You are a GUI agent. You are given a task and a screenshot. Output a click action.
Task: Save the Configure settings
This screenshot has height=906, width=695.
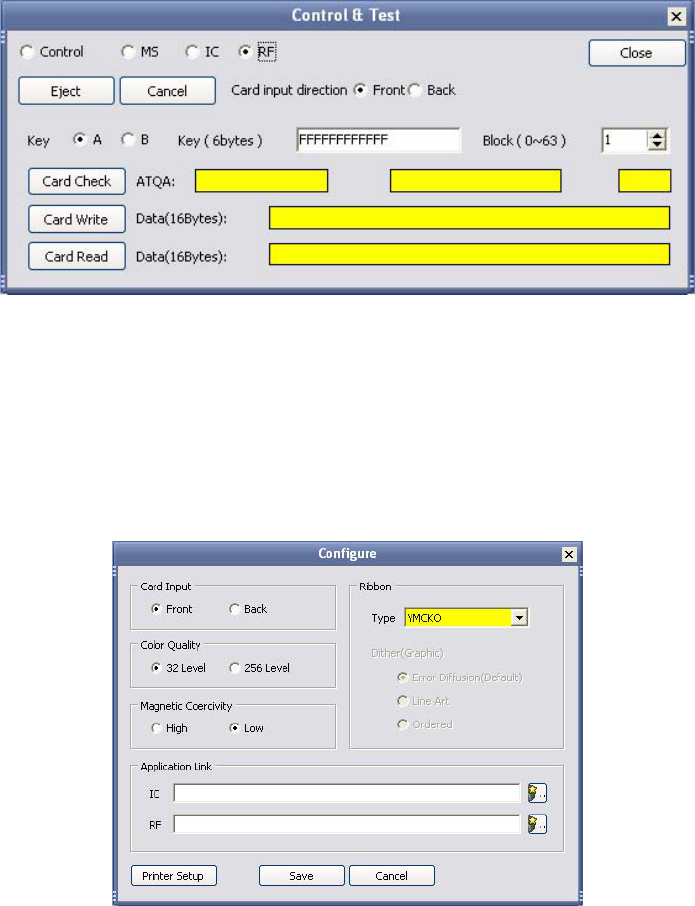point(302,876)
